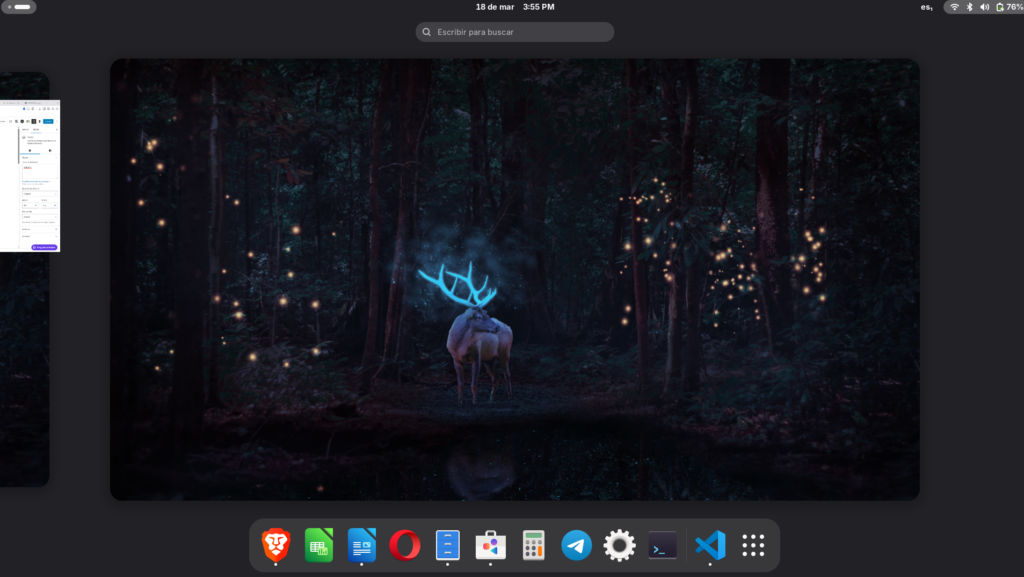The image size is (1024, 577).
Task: Open Visual Studio Code
Action: [709, 546]
